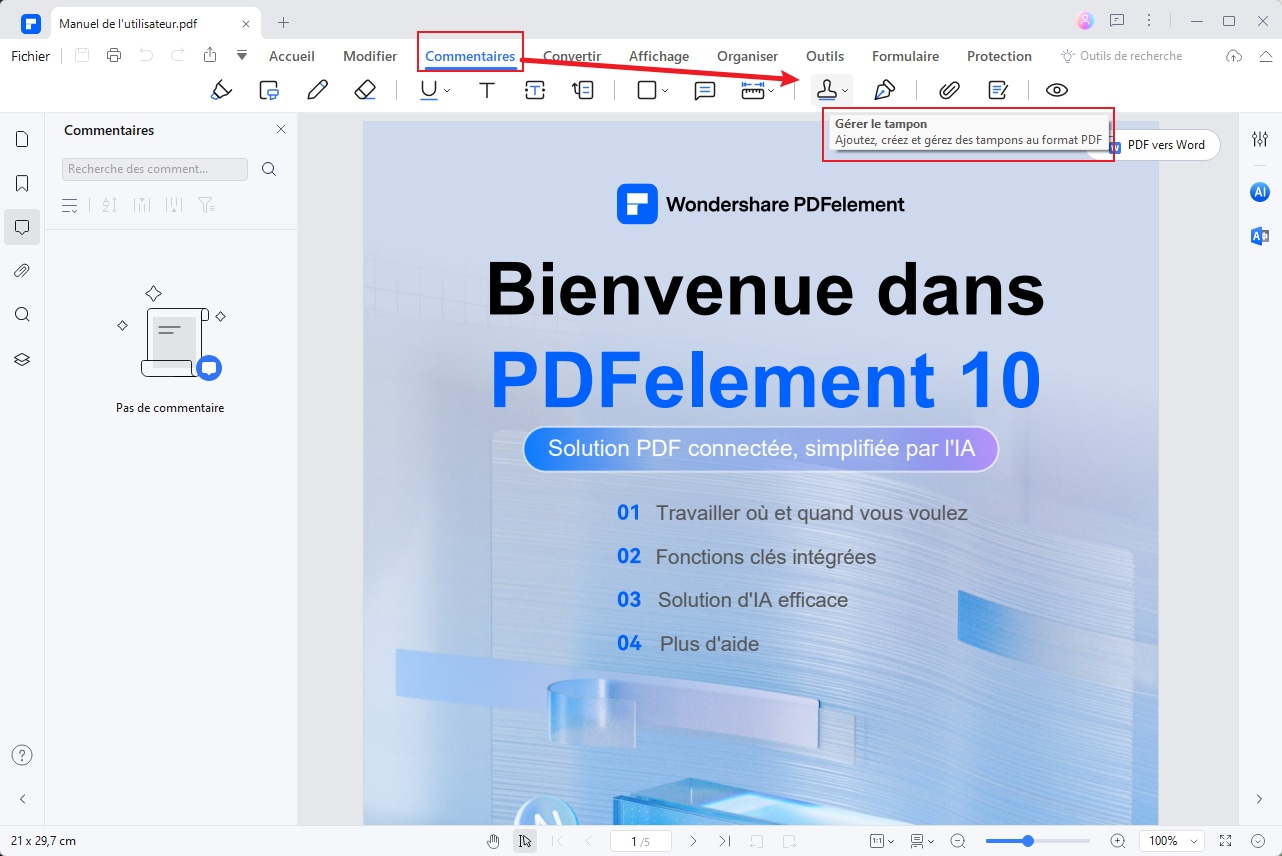Open the AI assistant in right sidebar

[1260, 192]
